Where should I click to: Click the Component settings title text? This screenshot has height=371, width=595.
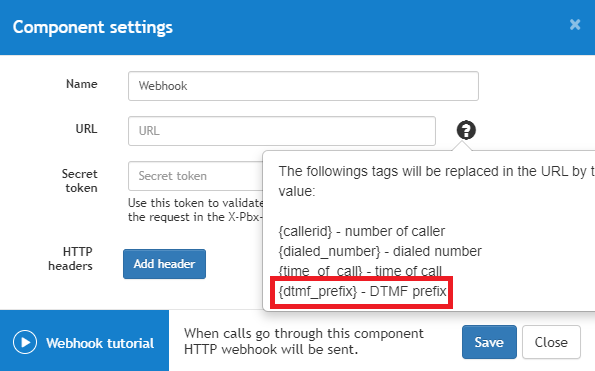point(93,27)
